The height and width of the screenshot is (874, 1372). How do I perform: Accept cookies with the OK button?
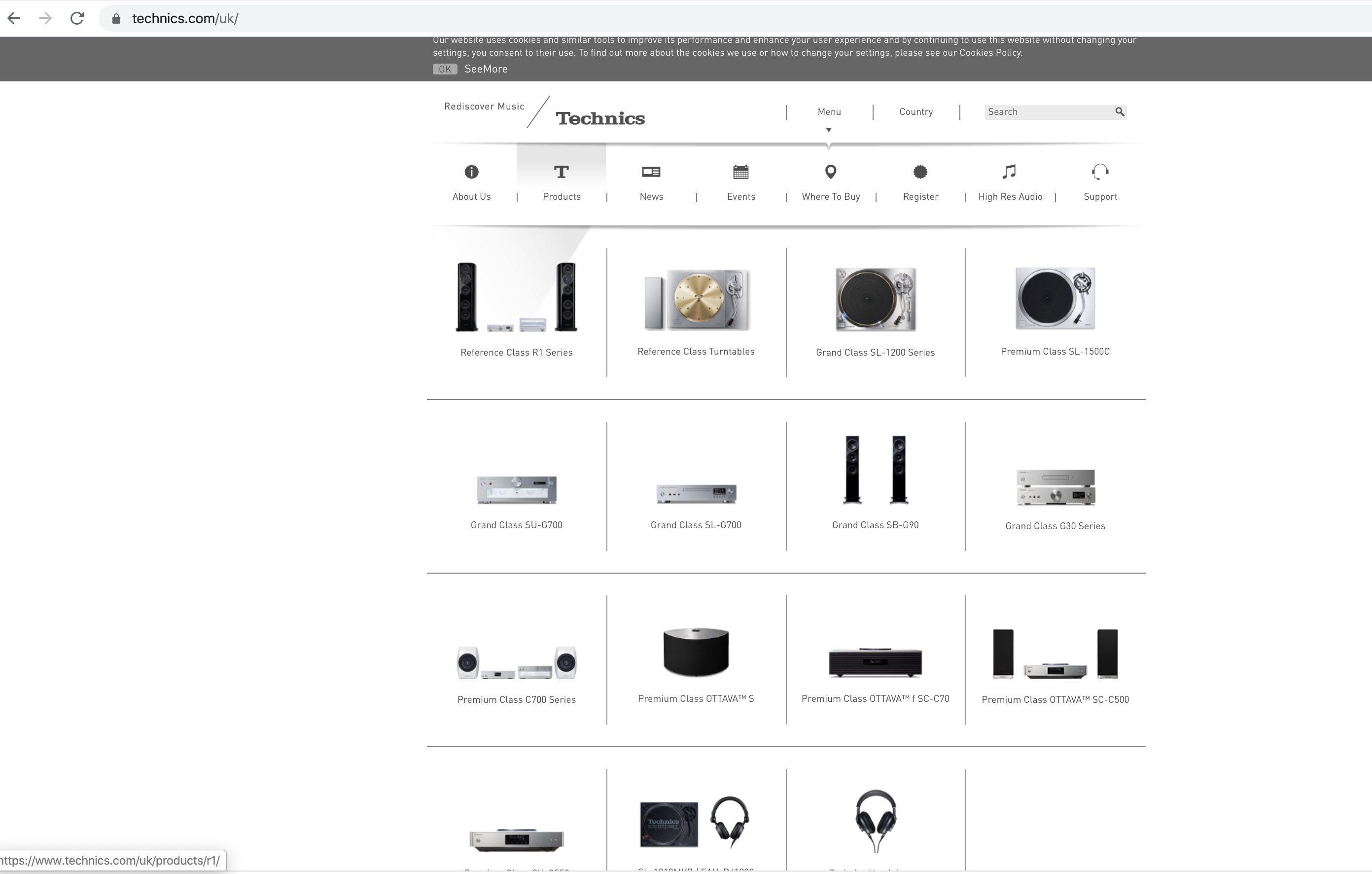click(444, 69)
